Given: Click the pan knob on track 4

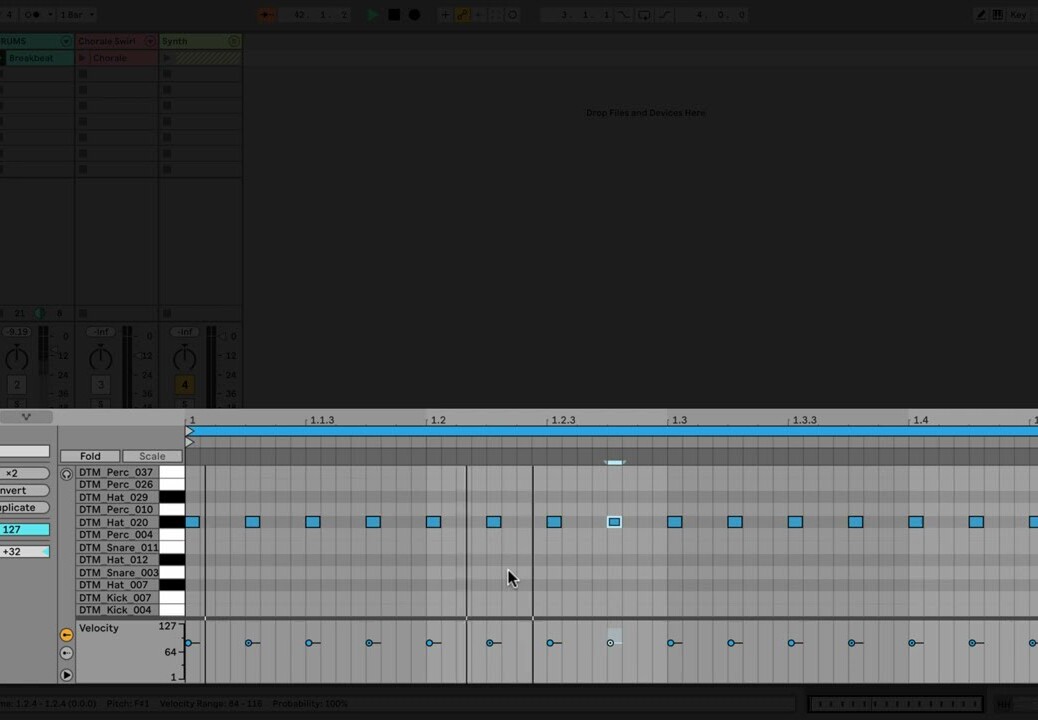Looking at the screenshot, I should [185, 359].
